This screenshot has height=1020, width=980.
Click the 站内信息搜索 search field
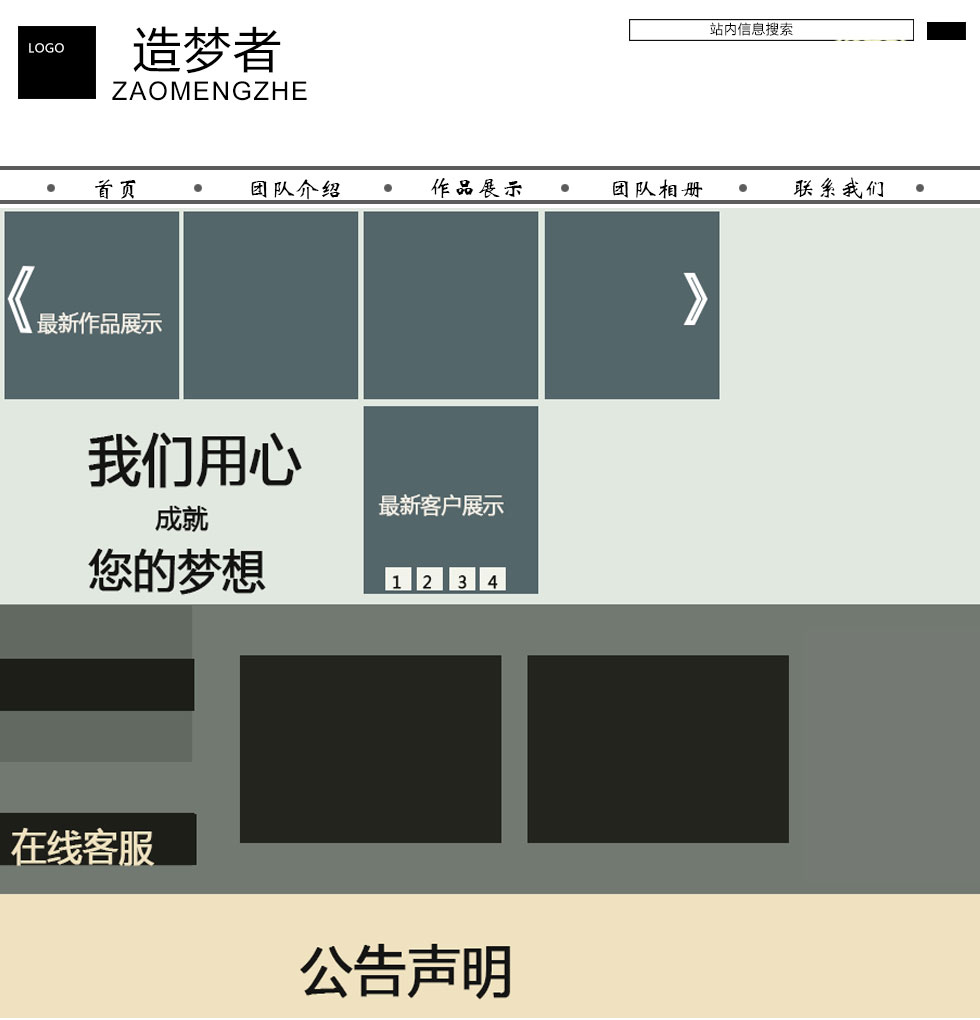(771, 30)
